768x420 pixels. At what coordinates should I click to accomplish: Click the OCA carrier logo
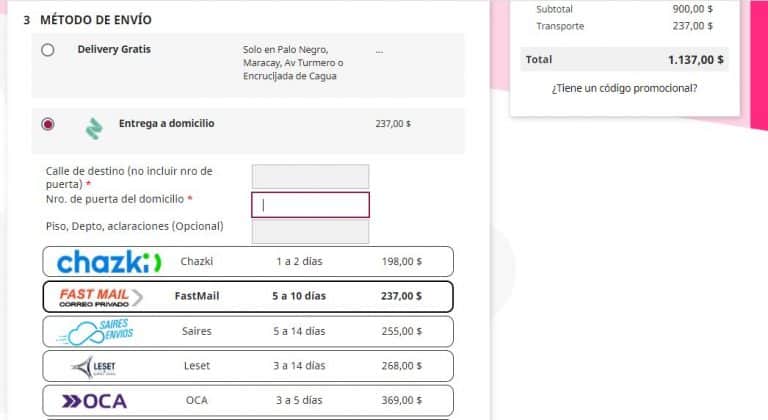click(95, 401)
